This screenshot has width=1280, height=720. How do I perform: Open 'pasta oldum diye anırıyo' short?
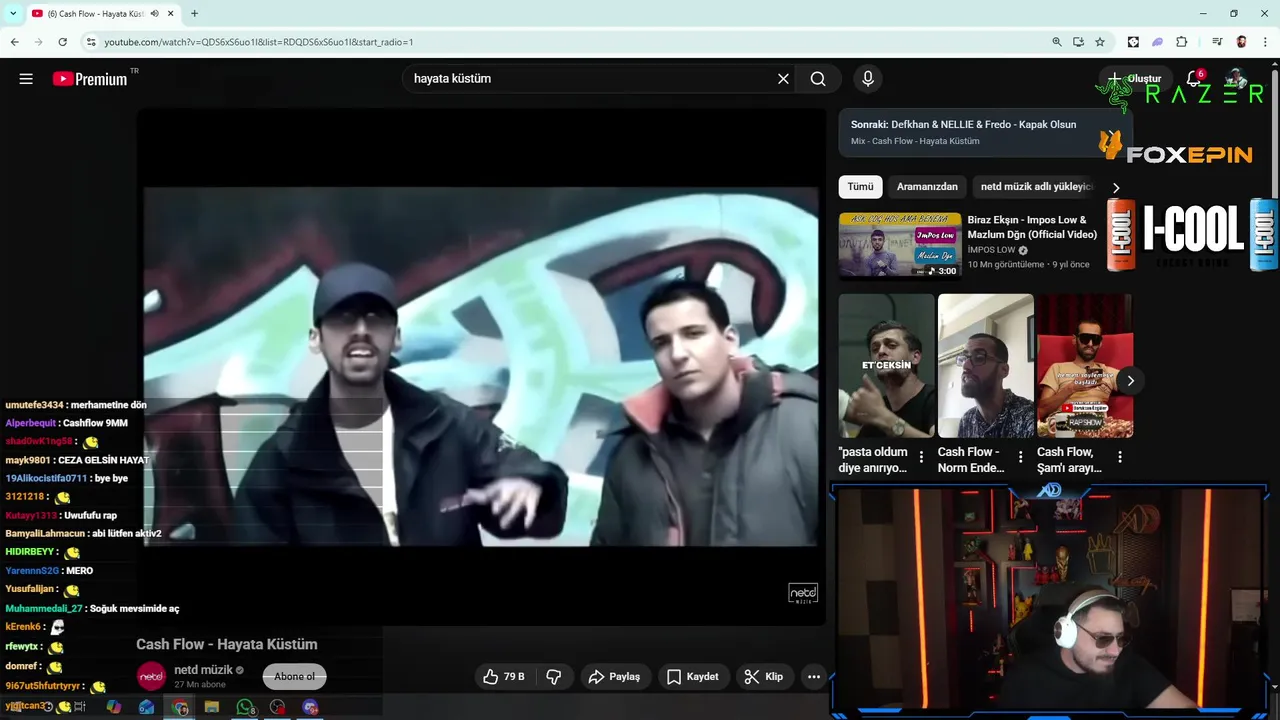886,366
